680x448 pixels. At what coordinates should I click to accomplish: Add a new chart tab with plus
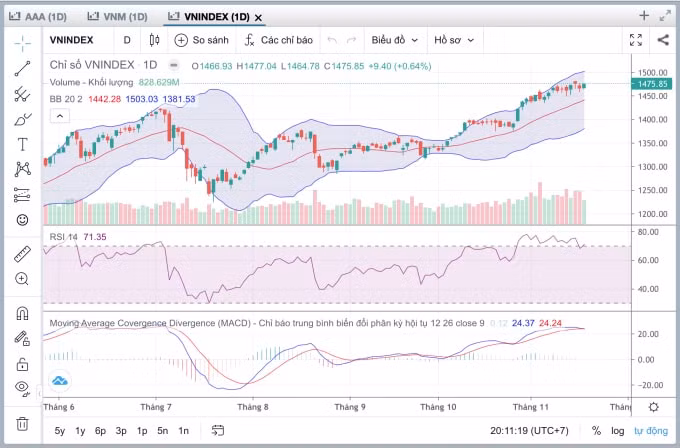(x=644, y=16)
